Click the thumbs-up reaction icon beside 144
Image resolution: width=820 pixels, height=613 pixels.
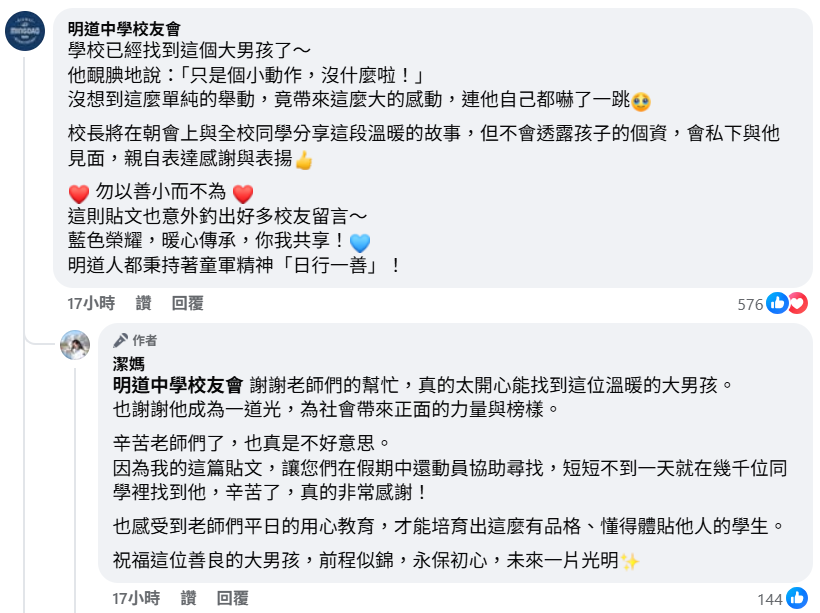pos(797,598)
